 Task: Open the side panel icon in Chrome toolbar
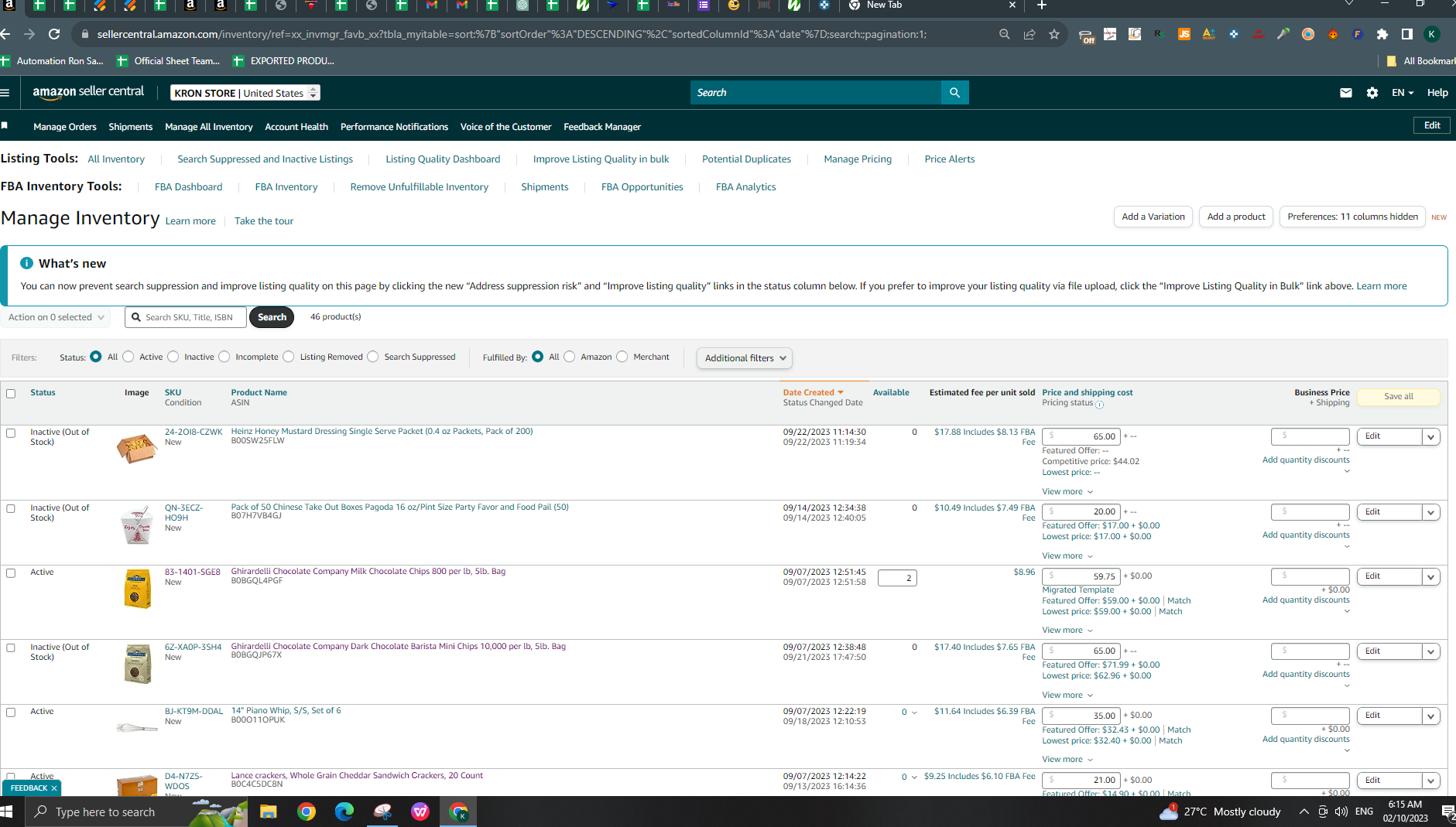coord(1407,34)
